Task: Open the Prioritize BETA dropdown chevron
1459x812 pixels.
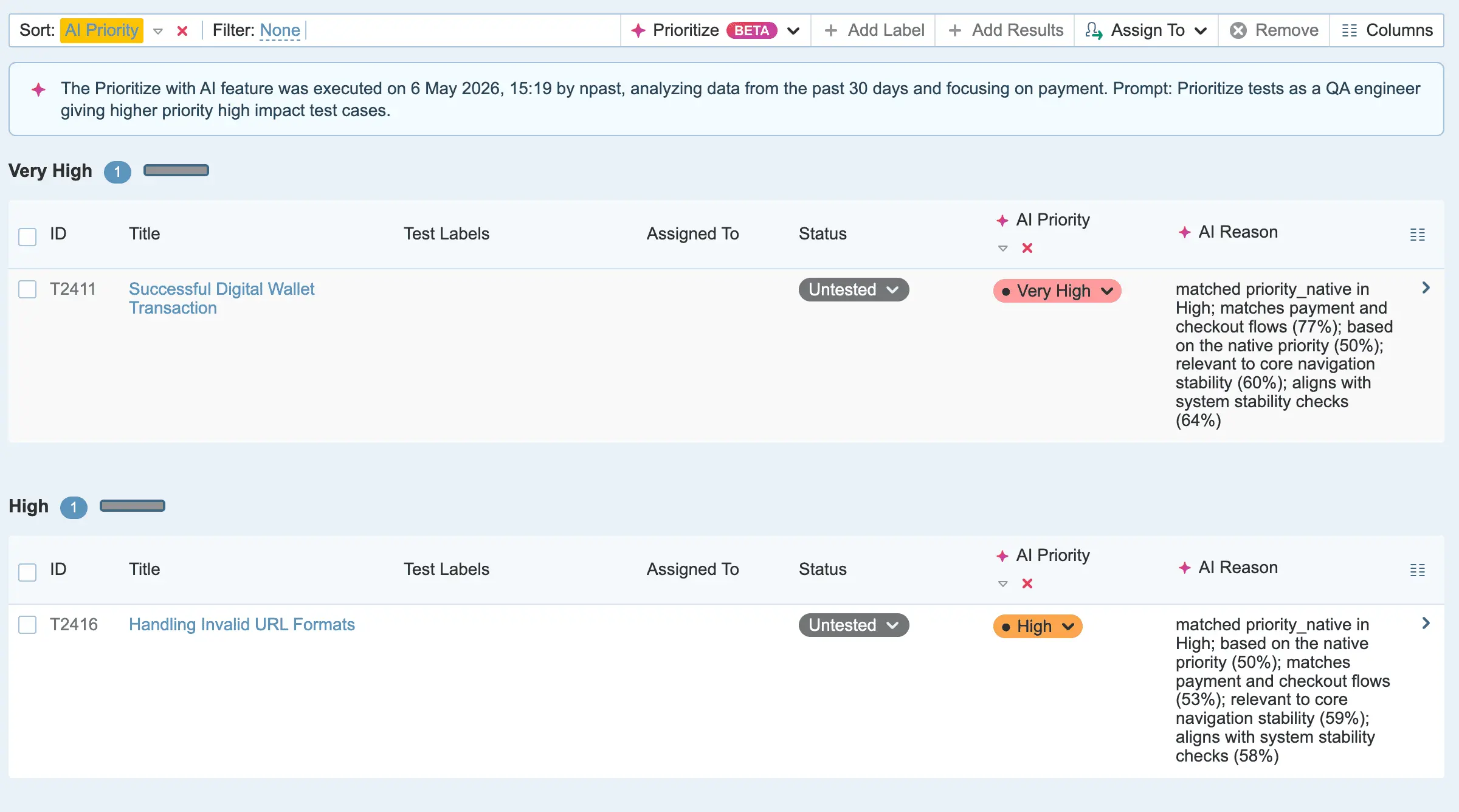Action: click(x=793, y=31)
